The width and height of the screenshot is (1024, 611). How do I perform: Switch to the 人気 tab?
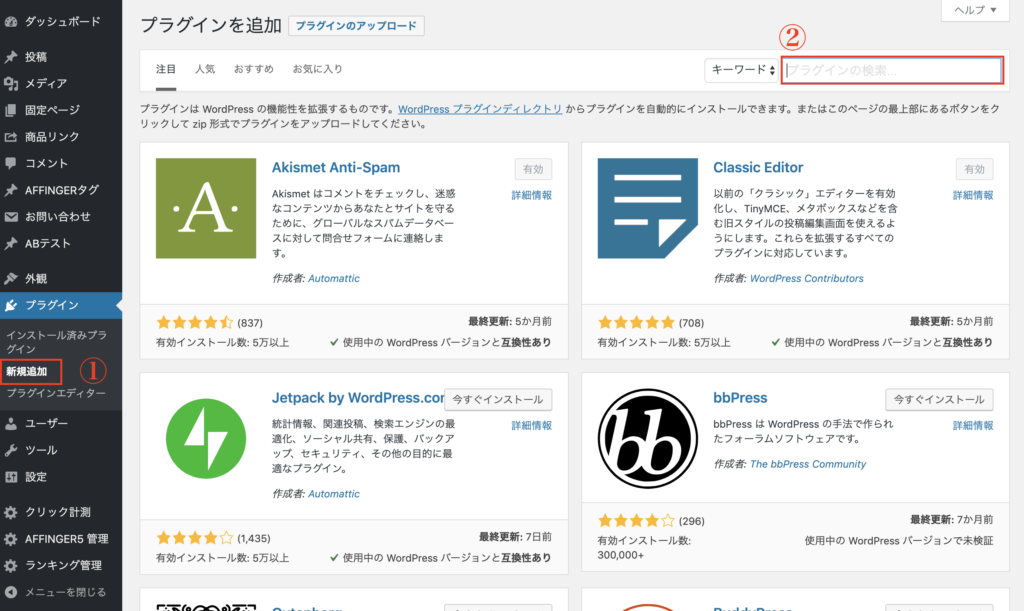coord(205,70)
